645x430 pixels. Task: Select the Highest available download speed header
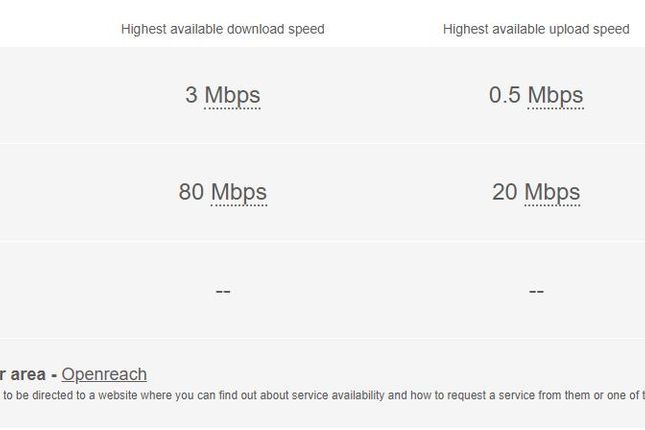pos(223,29)
